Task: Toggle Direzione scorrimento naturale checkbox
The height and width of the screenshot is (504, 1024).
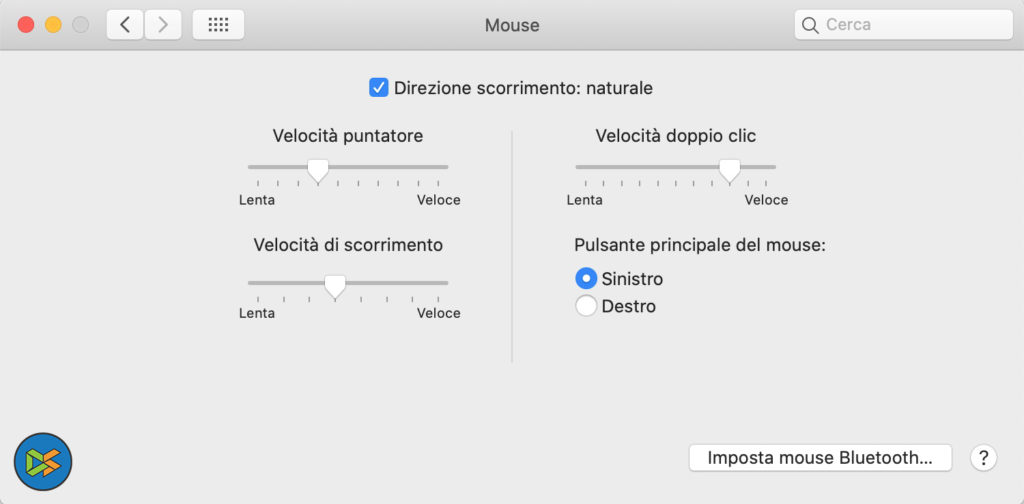Action: 379,88
